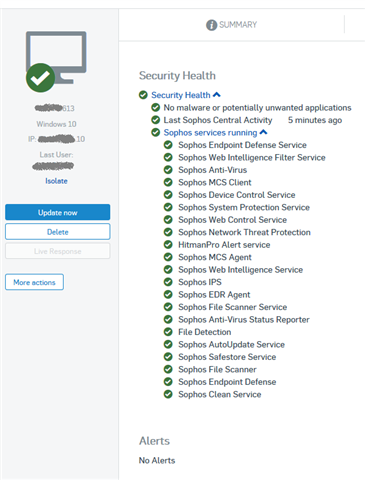Click green check beside No malware line
Screen dimensions: 365x480
tap(156, 107)
